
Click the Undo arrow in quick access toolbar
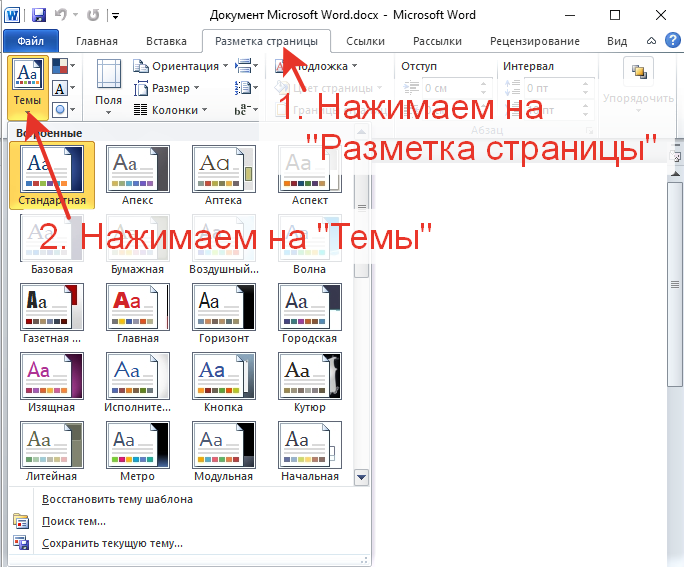(61, 15)
